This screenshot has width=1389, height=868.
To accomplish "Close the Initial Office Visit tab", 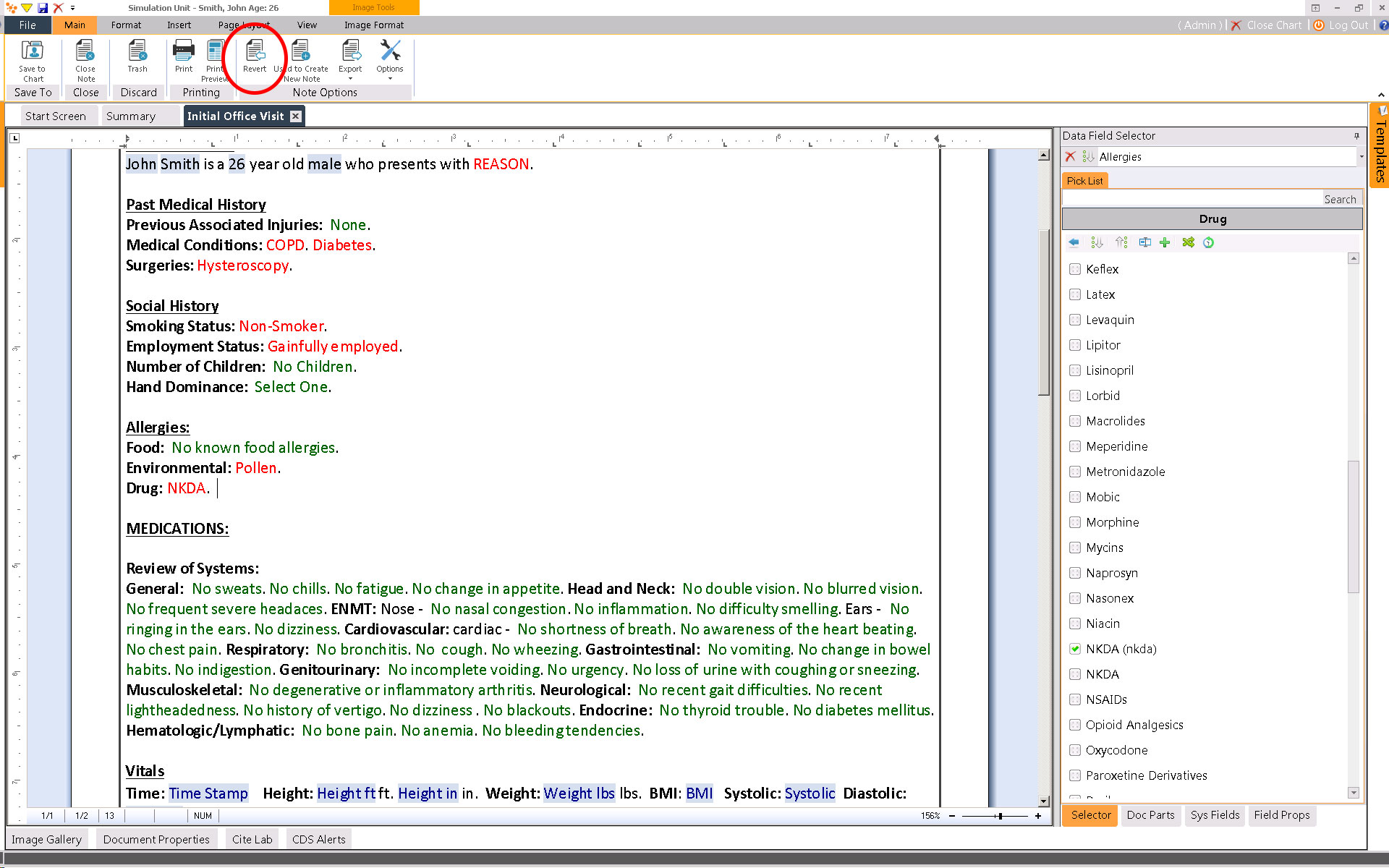I will tap(295, 116).
